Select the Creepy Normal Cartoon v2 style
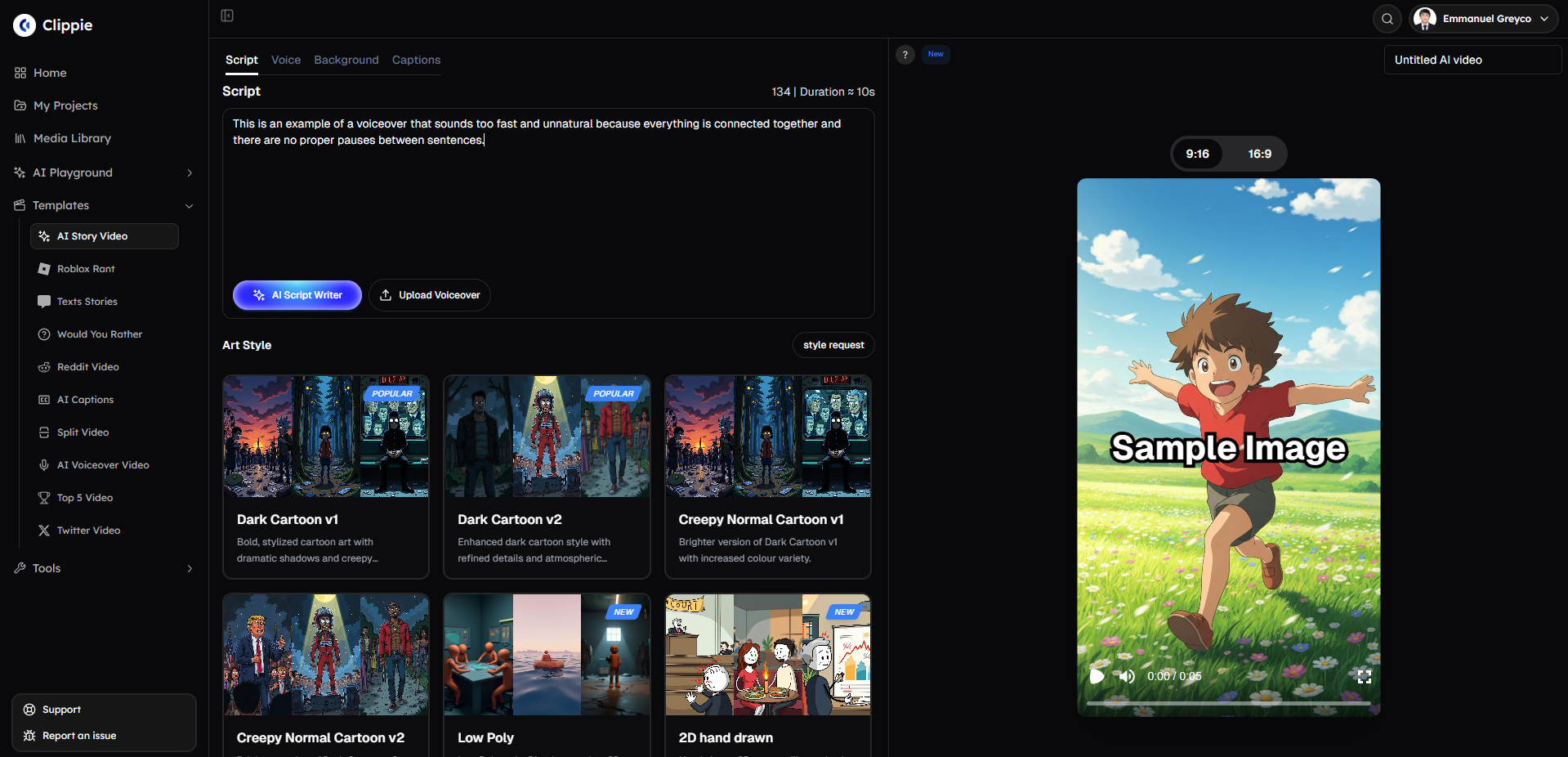This screenshot has height=757, width=1568. [x=326, y=675]
